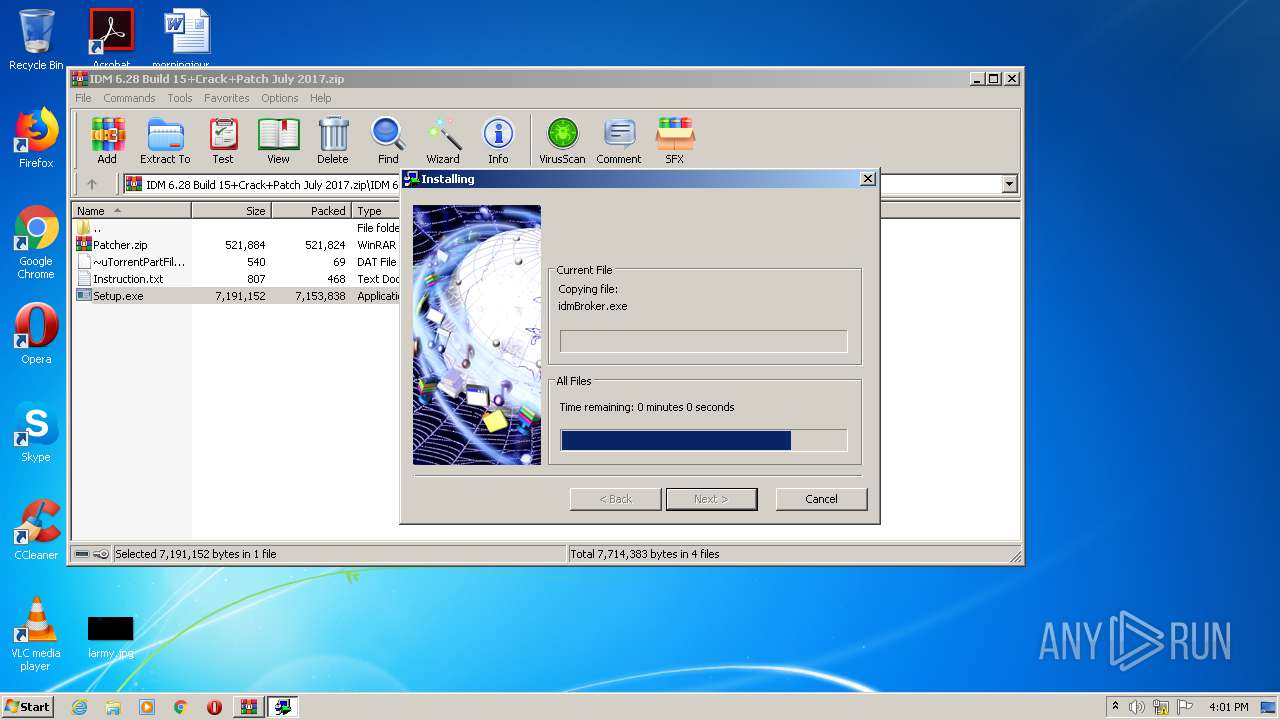Switch to WinRAR taskbar button
This screenshot has width=1280, height=720.
pos(249,707)
